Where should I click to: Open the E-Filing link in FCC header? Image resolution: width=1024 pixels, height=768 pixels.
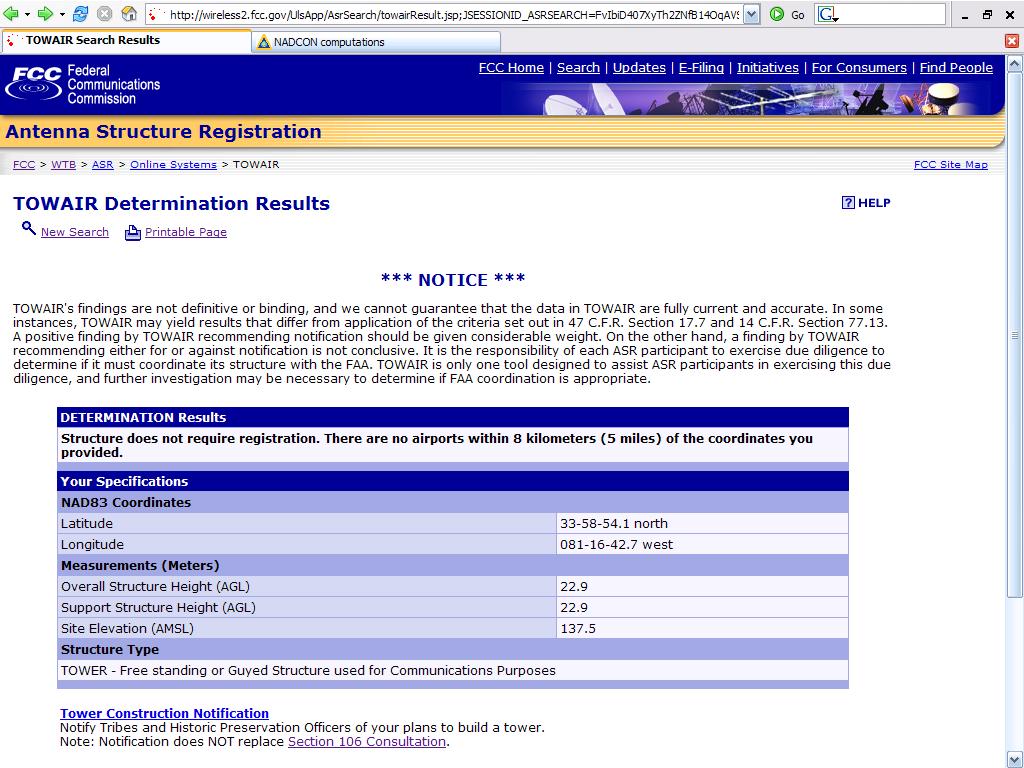[x=701, y=67]
